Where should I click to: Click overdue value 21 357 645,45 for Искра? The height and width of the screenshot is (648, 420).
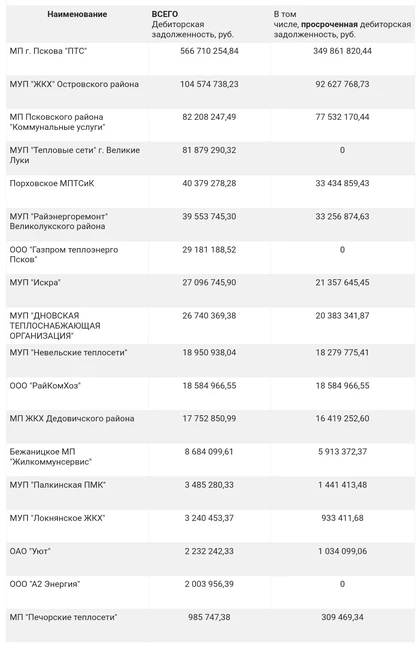[x=342, y=283]
